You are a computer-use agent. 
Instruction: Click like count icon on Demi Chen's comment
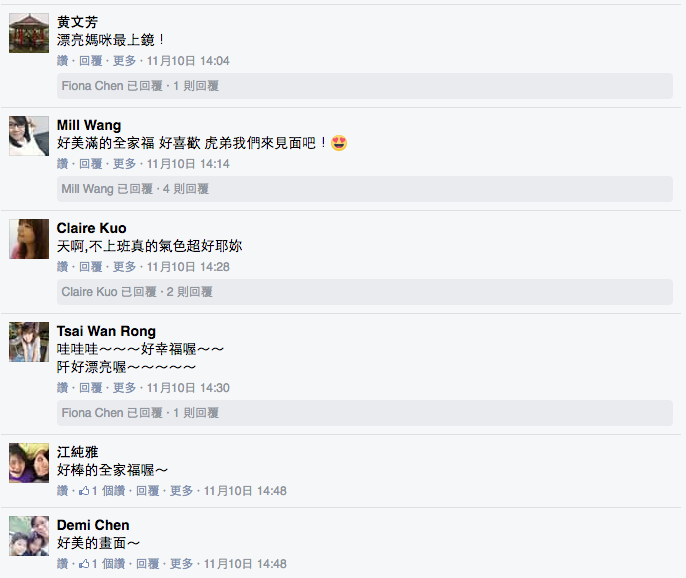pyautogui.click(x=85, y=564)
